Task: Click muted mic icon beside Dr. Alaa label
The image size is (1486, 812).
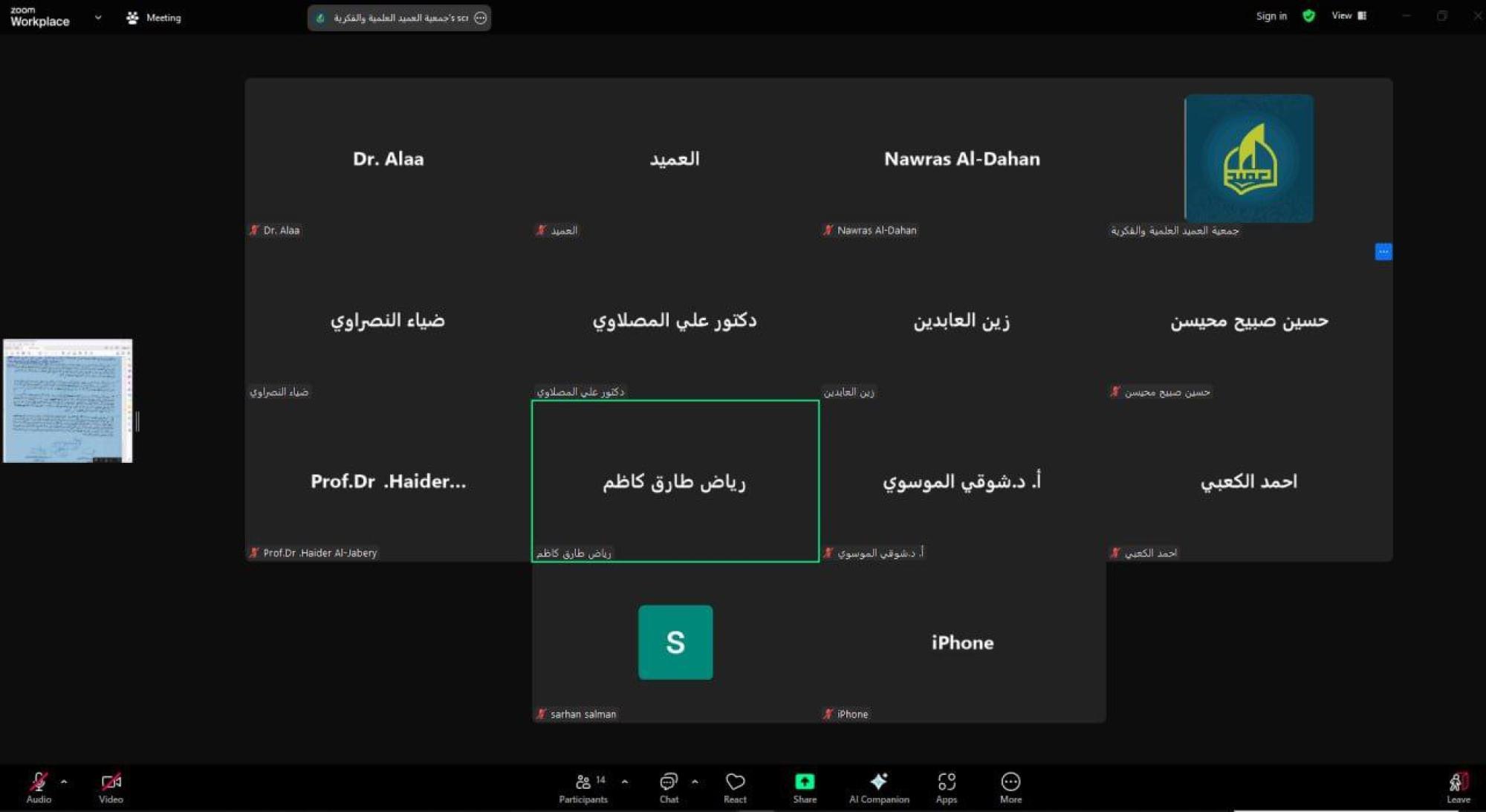Action: [x=255, y=230]
